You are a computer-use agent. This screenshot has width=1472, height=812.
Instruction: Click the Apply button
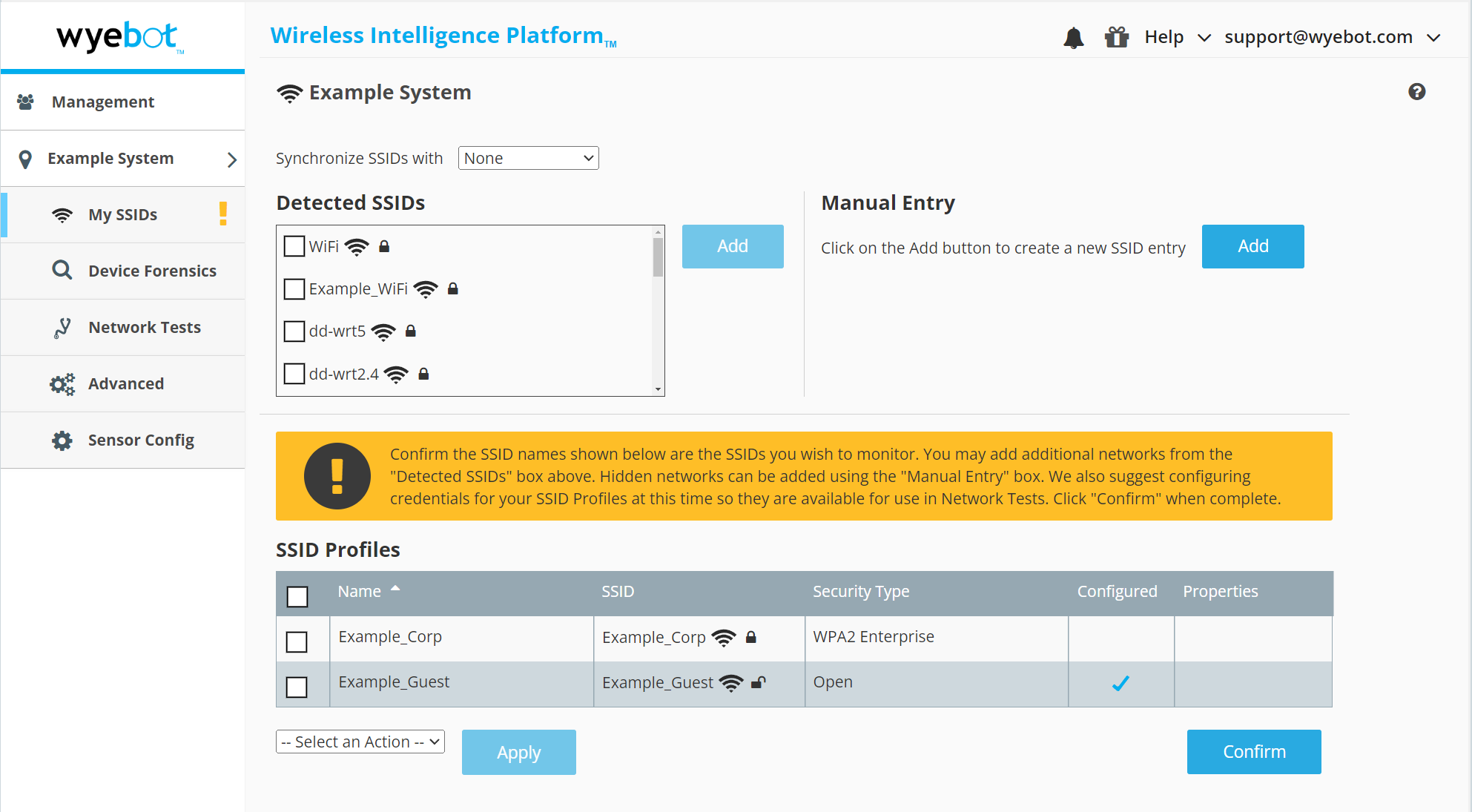pos(519,752)
